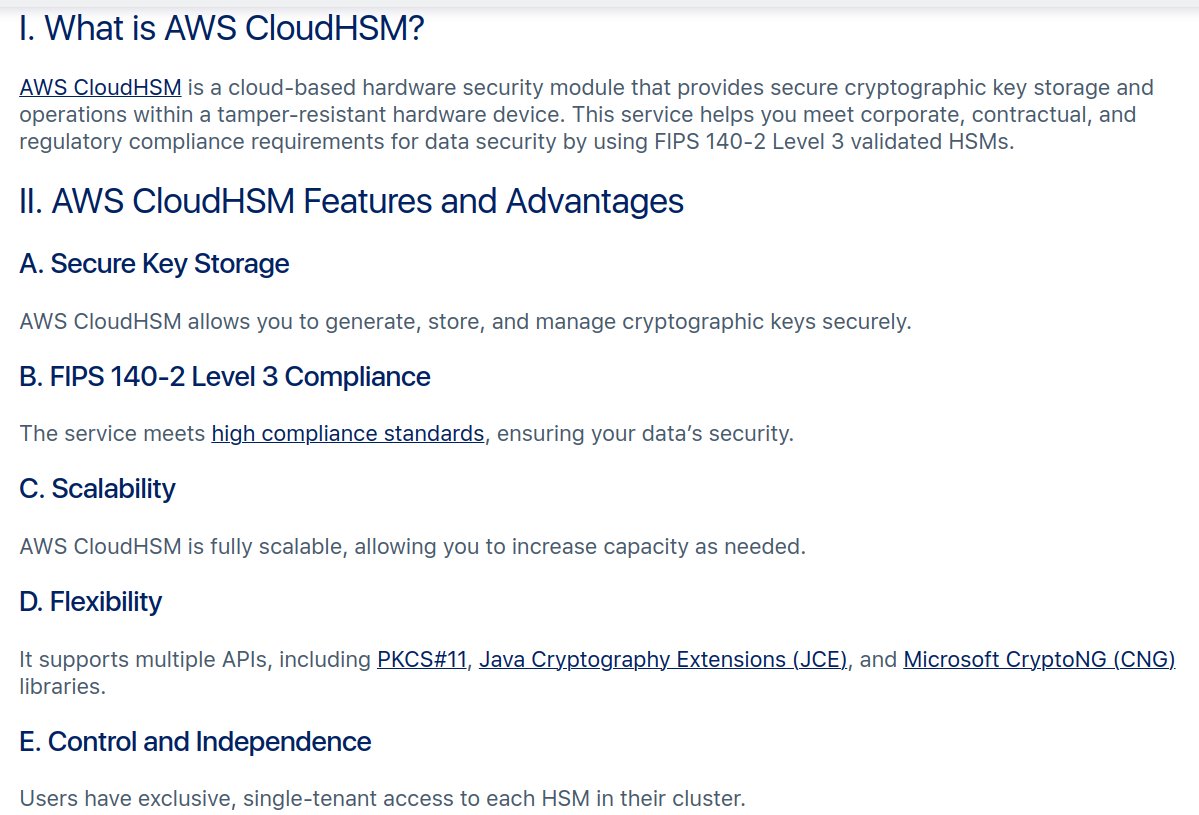Click the text 'ensuring your data's security'
Screen dimensions: 1199x815
point(645,433)
